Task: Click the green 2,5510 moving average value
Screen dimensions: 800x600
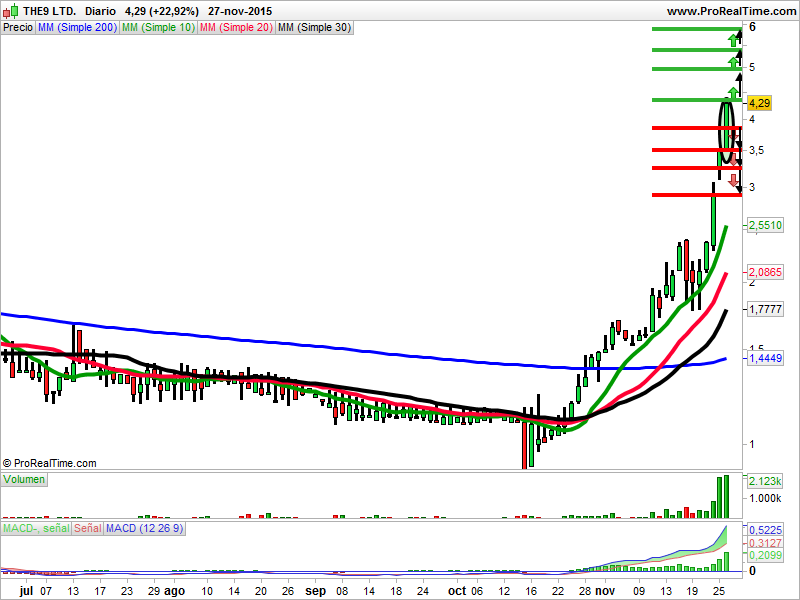Action: click(x=765, y=225)
